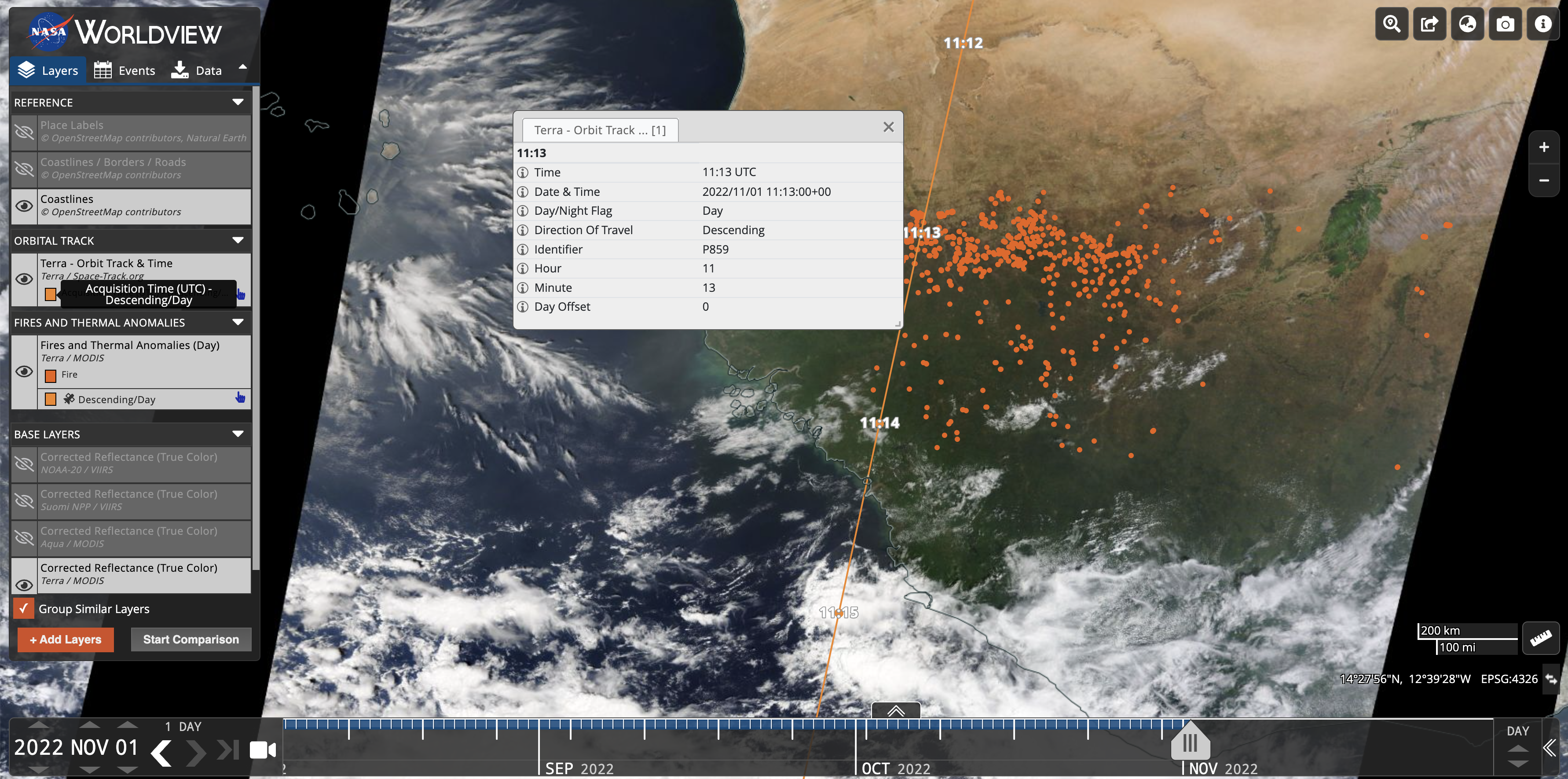
Task: Hide Fires and Thermal Anomalies (Day) layer
Action: point(24,371)
